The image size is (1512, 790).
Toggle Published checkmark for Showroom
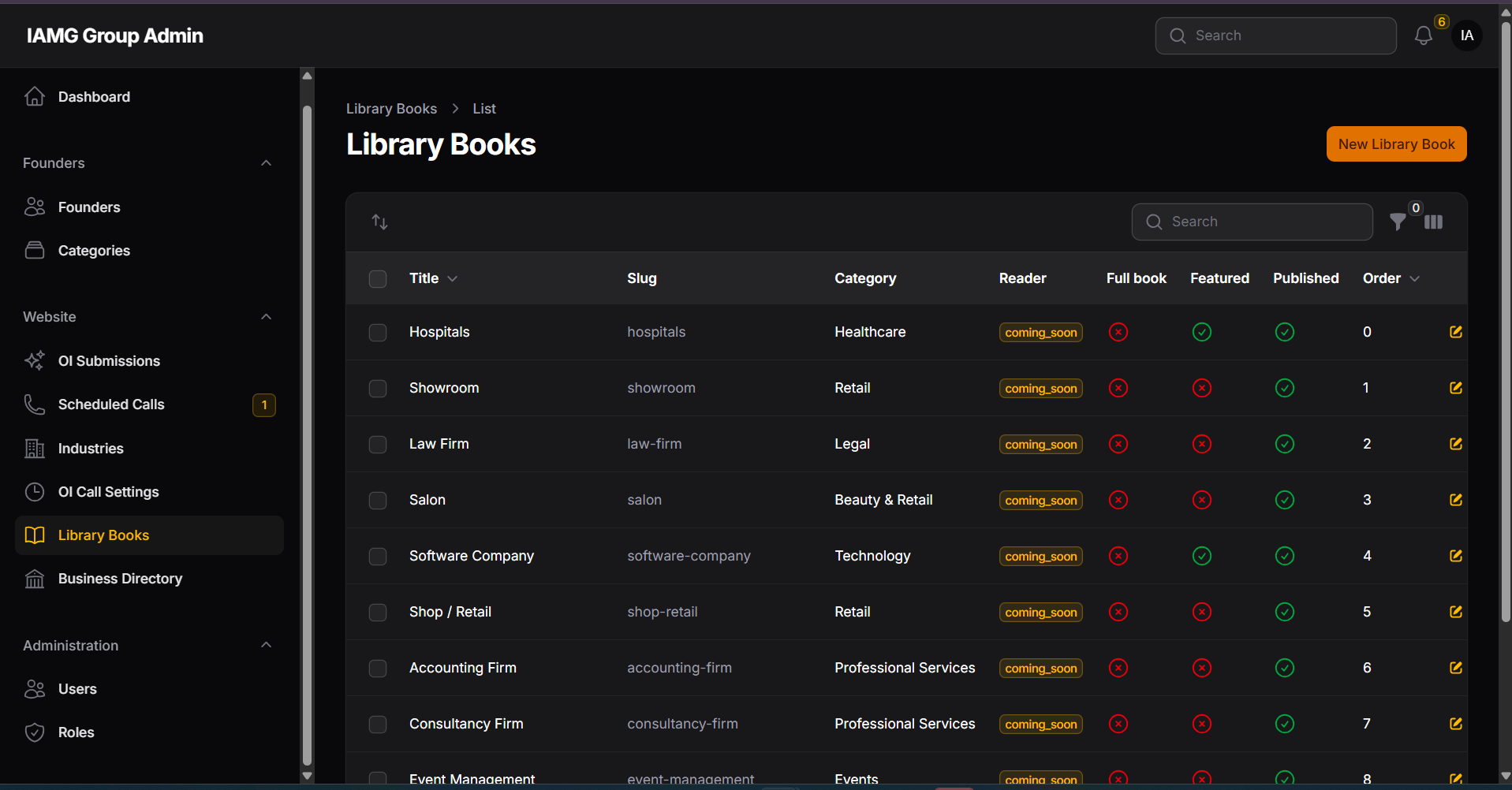1284,388
